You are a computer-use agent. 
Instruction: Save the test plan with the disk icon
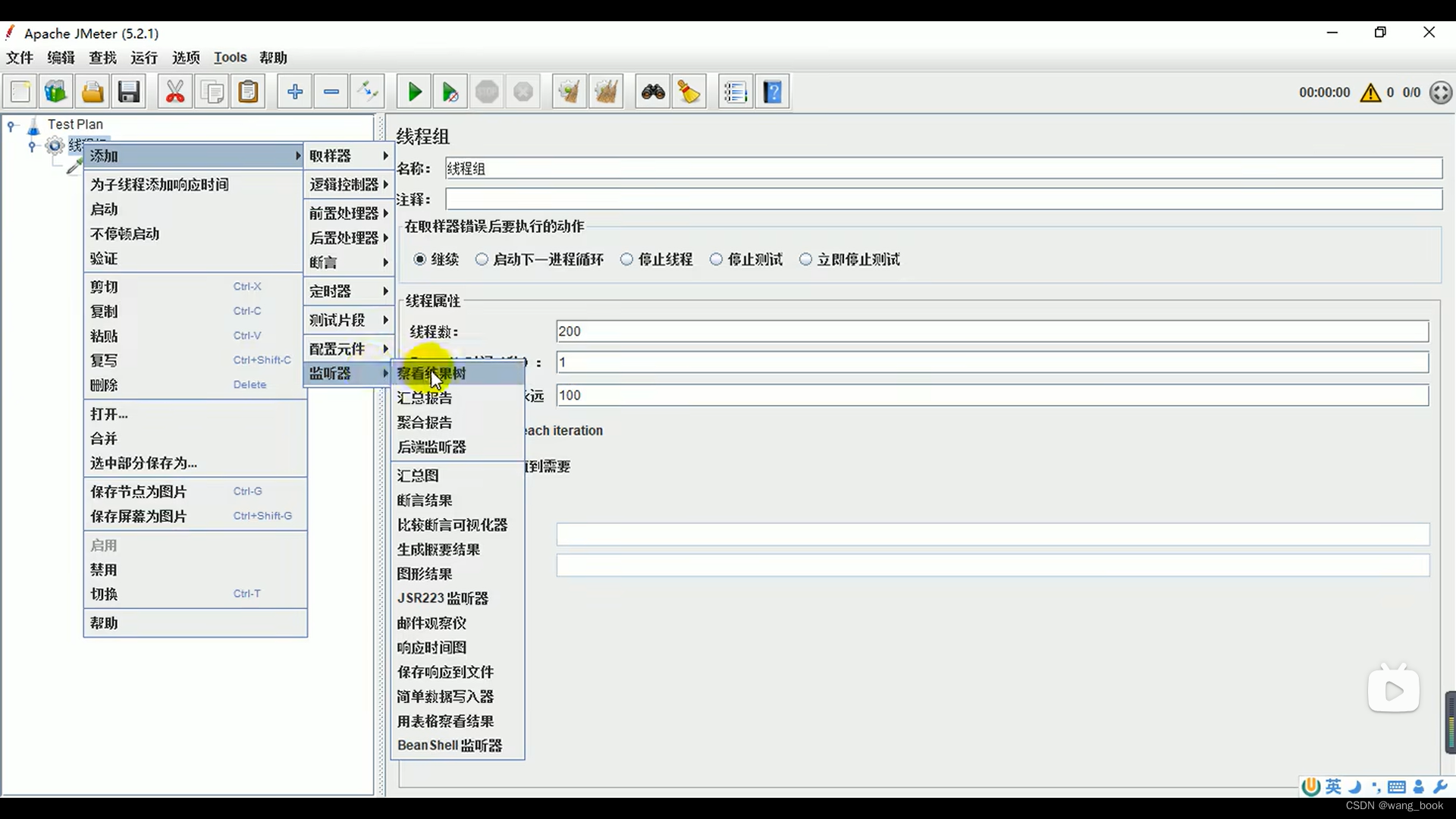click(x=129, y=92)
